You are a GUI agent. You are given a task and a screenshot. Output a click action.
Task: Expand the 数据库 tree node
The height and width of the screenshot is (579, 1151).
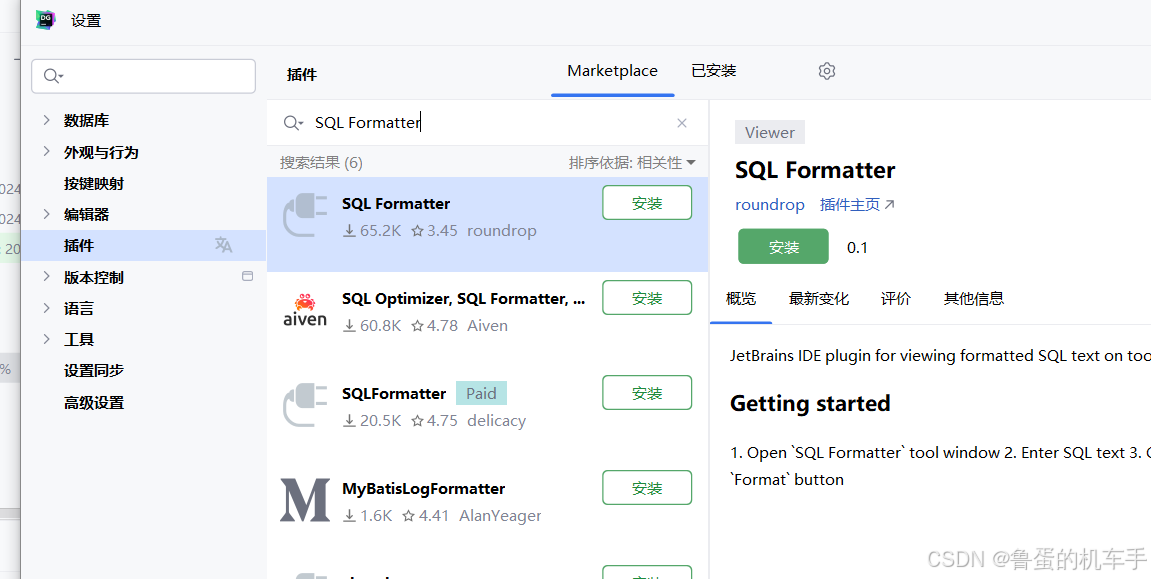pos(46,120)
